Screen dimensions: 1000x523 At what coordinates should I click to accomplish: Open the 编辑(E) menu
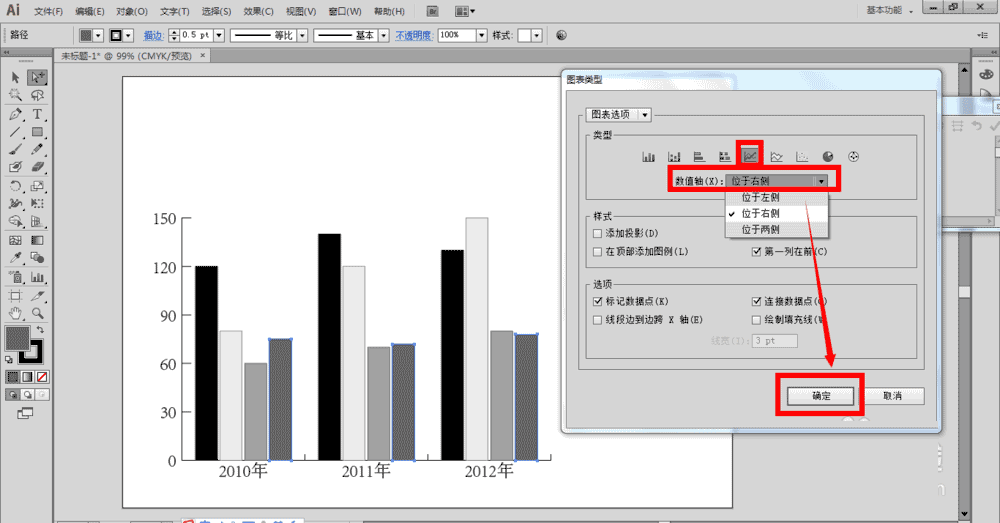(89, 11)
